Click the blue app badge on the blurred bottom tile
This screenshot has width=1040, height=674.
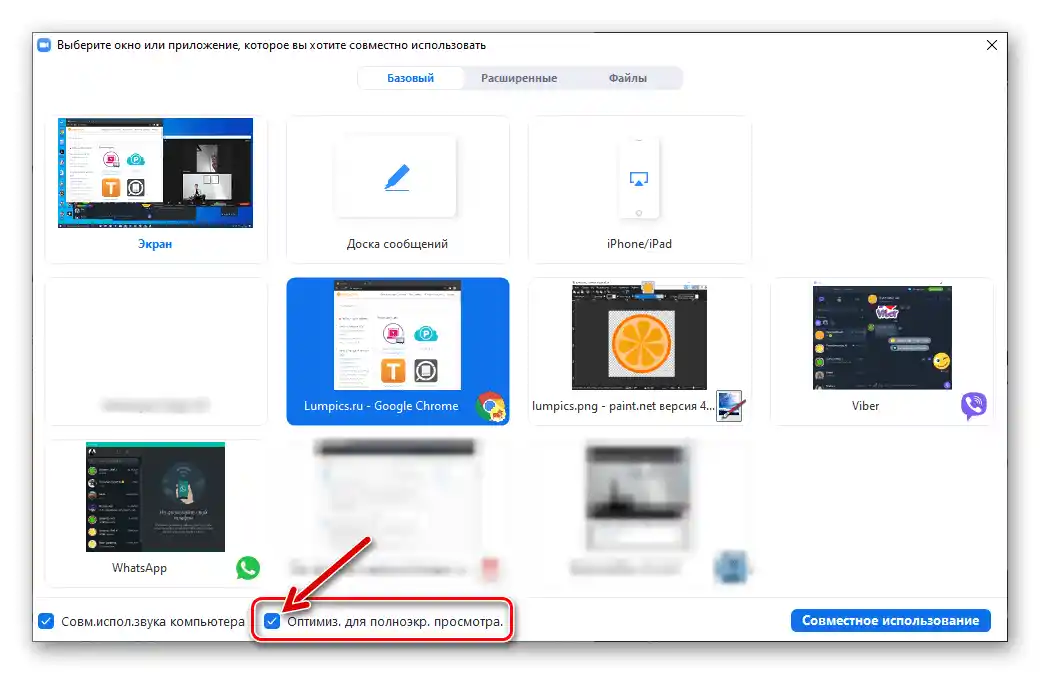point(731,566)
